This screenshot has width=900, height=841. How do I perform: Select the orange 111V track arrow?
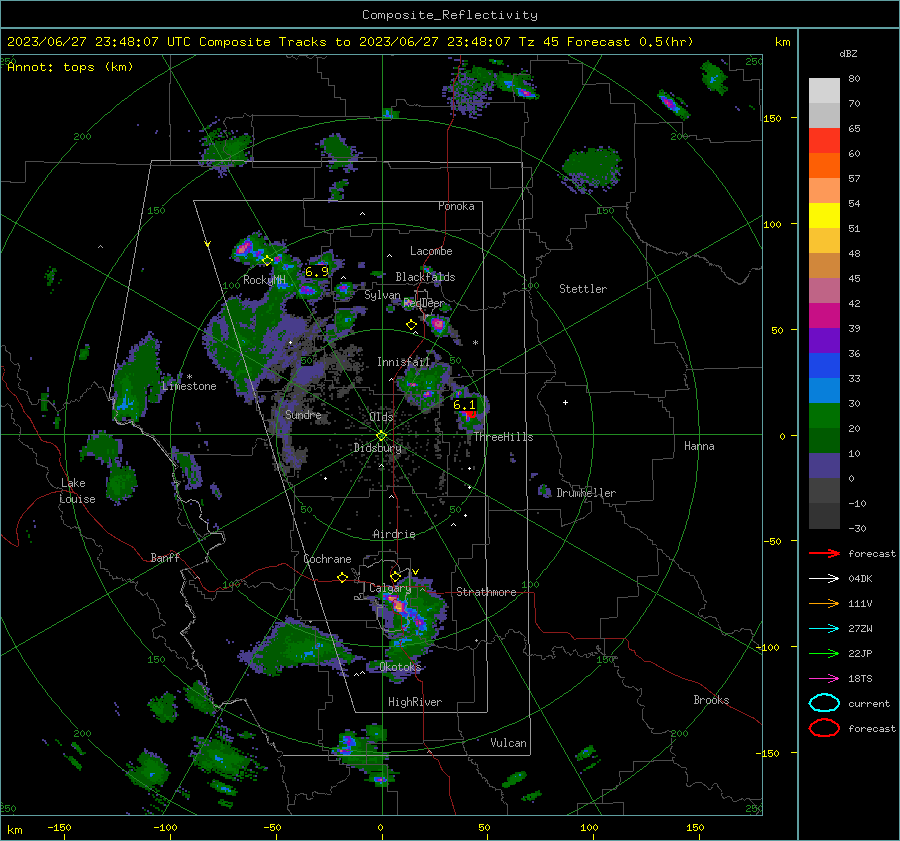tap(824, 603)
